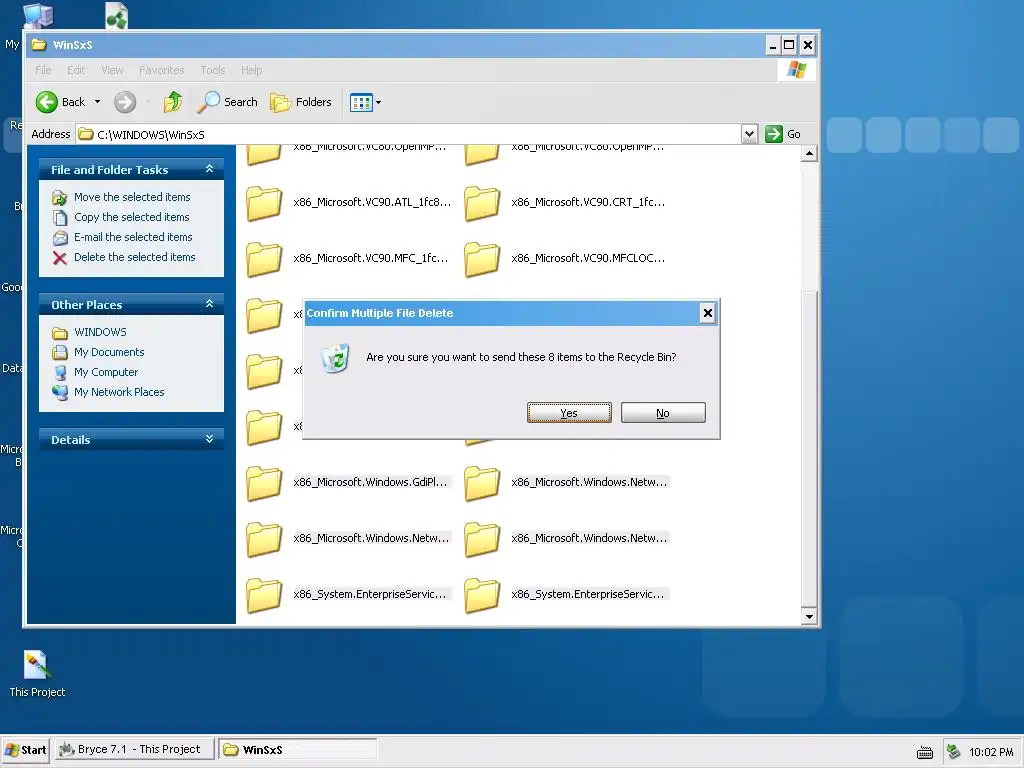Click the scrollbar down arrow
Viewport: 1024px width, 768px height.
point(809,616)
